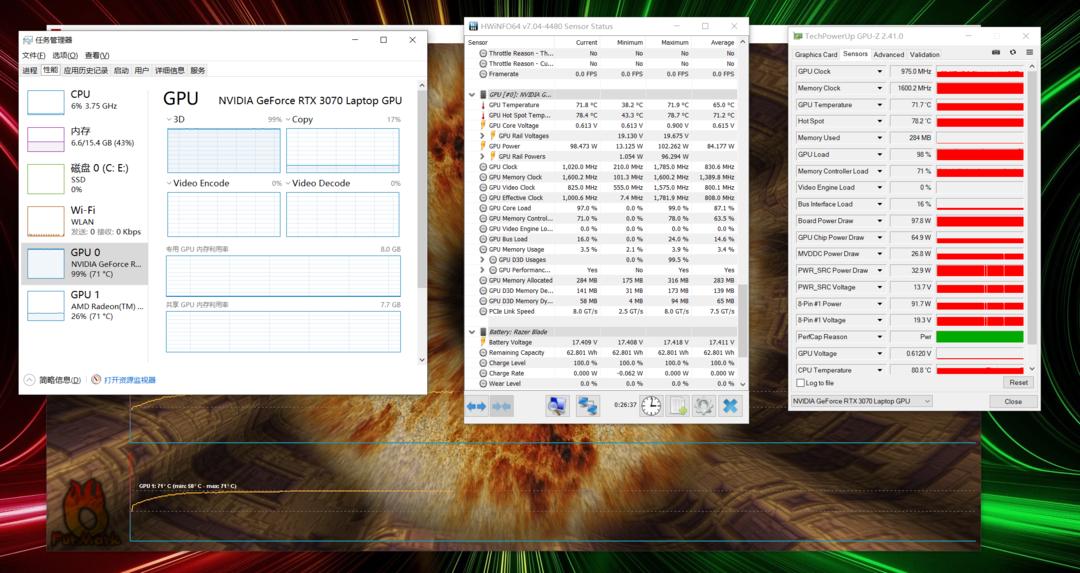Expand GPU Rail Voltages row
Viewport: 1080px width, 573px height.
pos(482,136)
